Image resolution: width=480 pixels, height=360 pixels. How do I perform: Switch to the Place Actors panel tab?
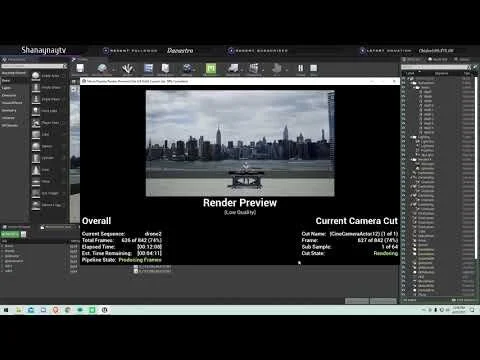[15, 59]
